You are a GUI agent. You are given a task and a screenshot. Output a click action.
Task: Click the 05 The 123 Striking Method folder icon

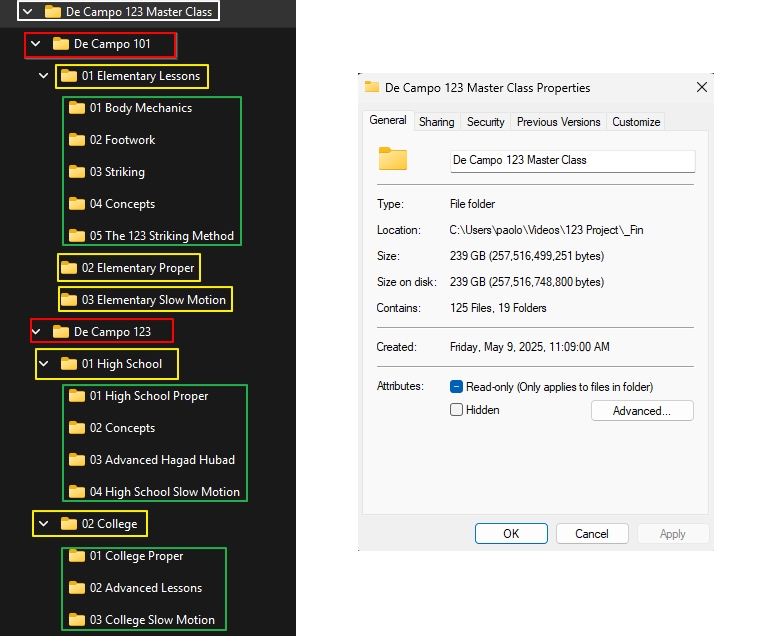tap(76, 235)
